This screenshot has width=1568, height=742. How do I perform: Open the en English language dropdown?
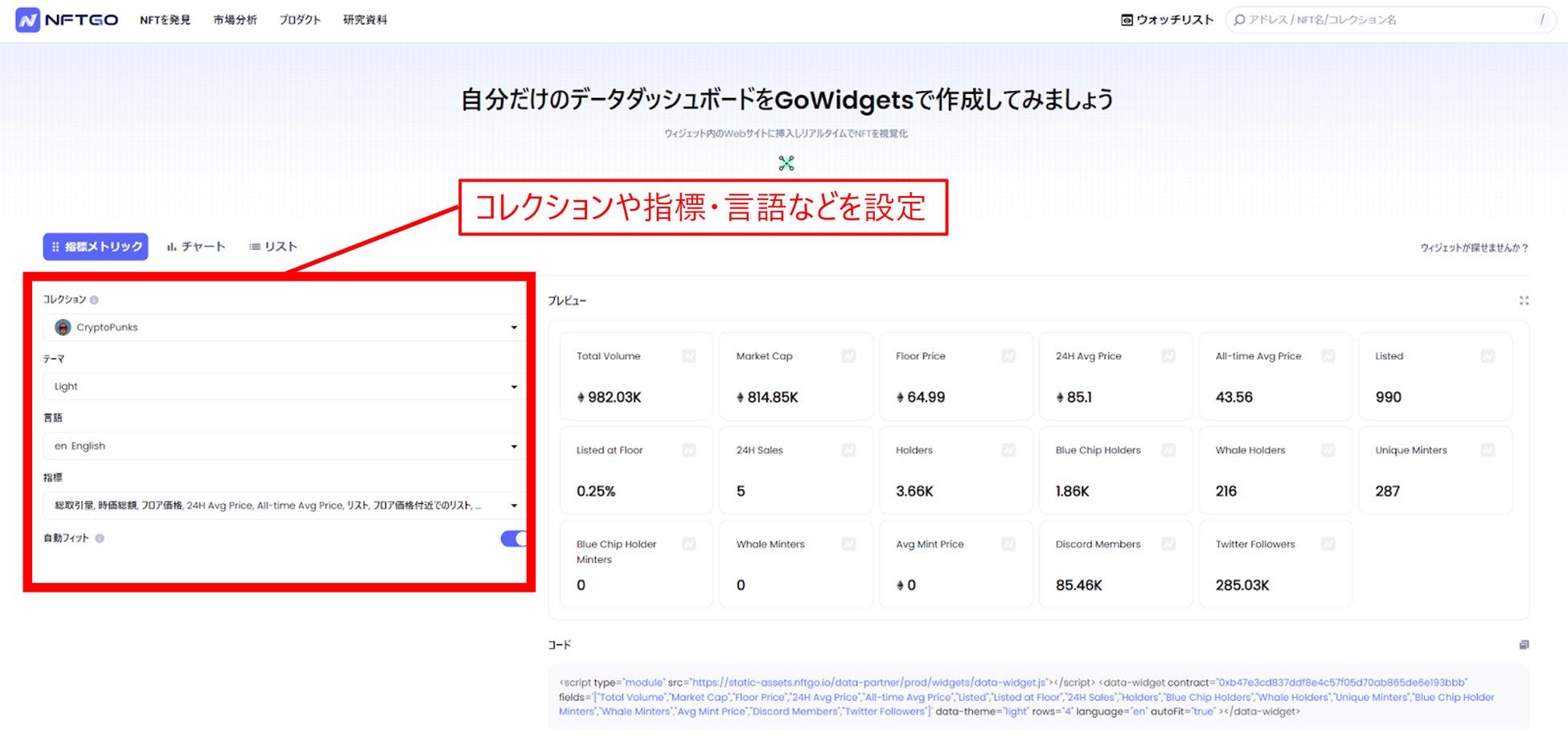point(285,446)
